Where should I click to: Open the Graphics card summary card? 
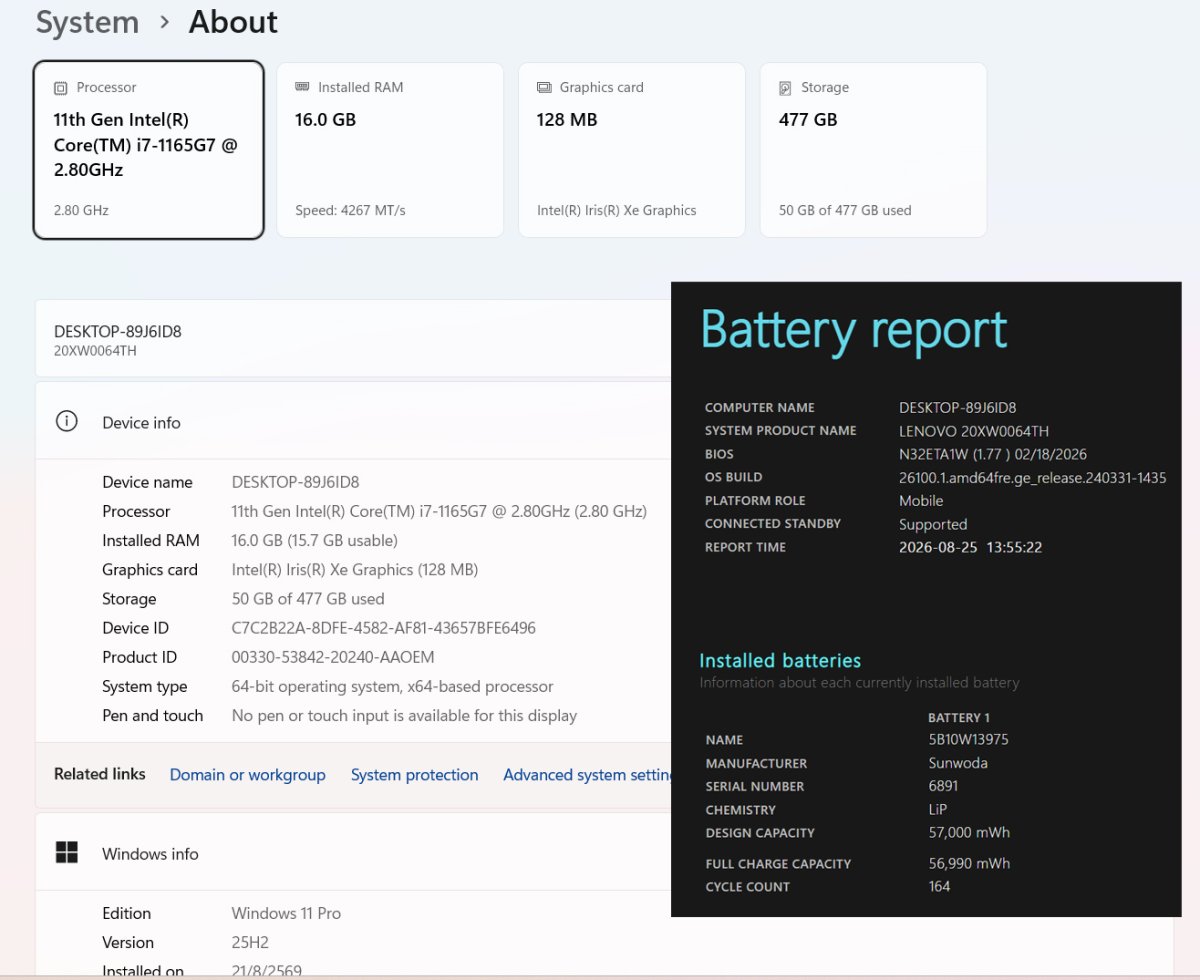[632, 150]
